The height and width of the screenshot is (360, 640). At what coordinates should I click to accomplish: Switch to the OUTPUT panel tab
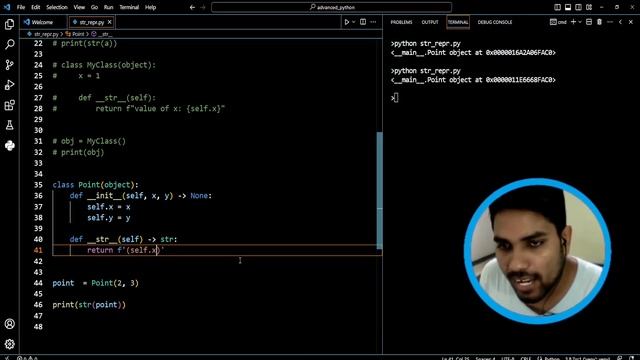click(x=430, y=22)
